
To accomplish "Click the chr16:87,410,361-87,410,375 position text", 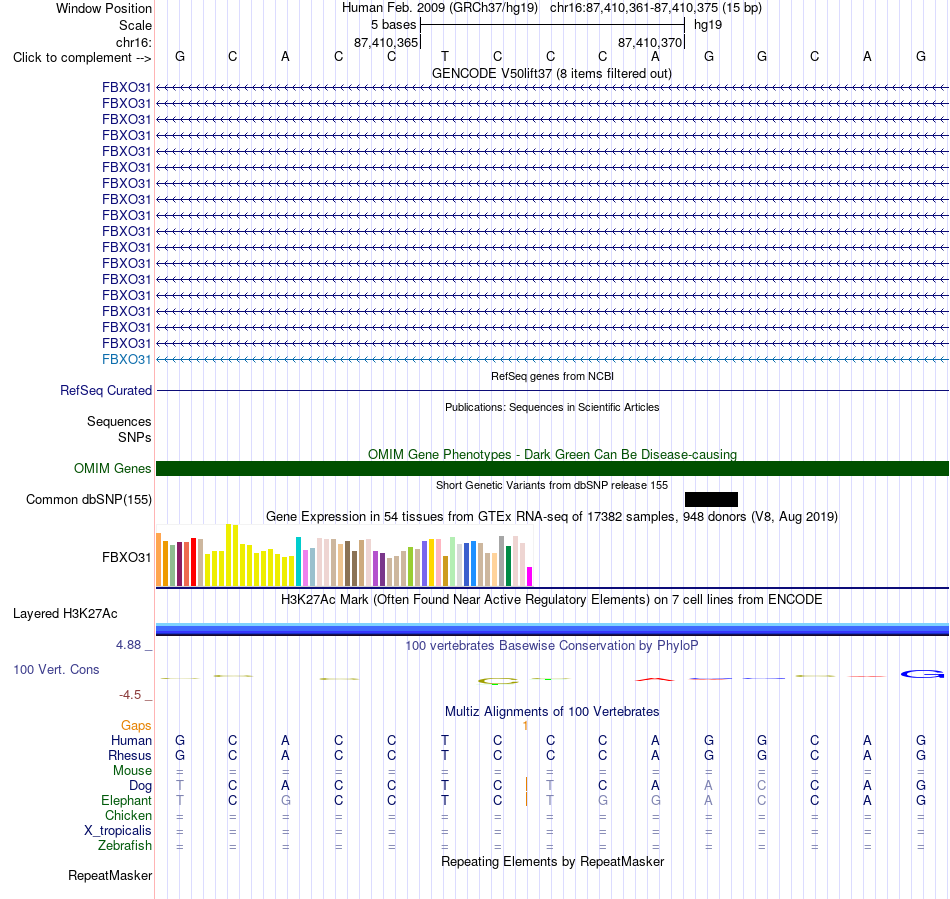I will click(x=656, y=8).
